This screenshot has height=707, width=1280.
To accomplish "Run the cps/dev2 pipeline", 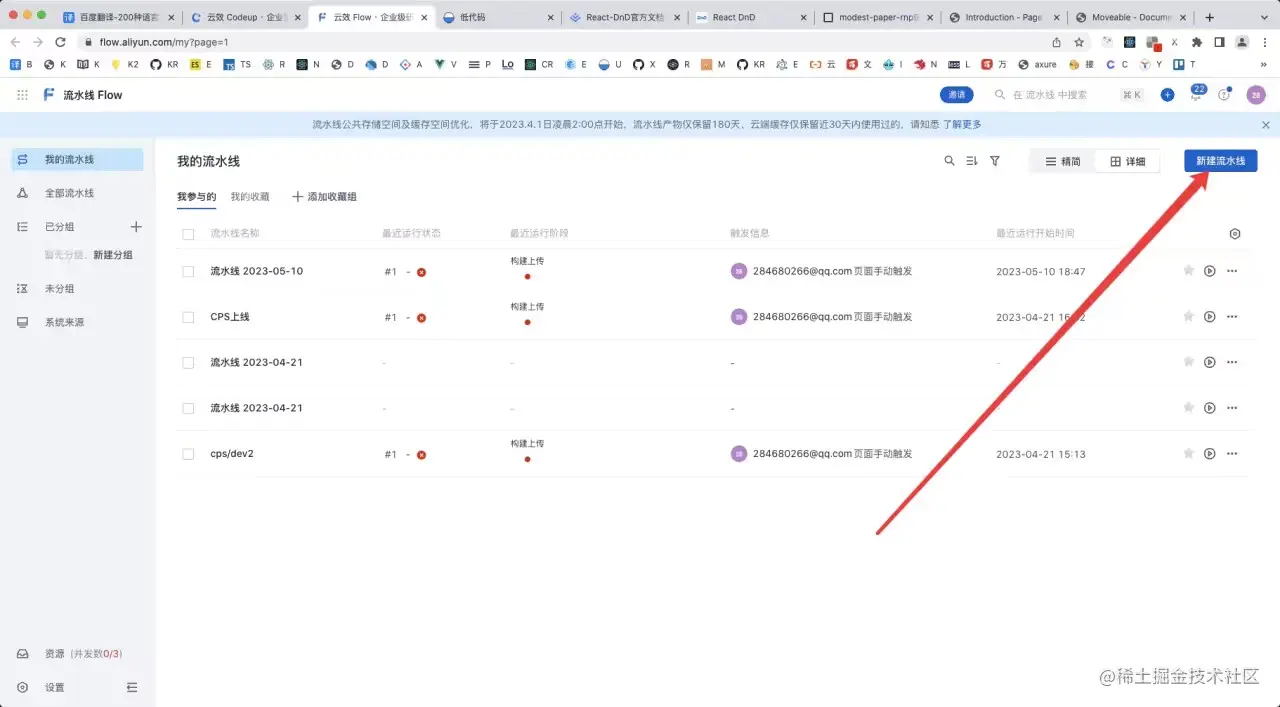I will pyautogui.click(x=1210, y=454).
